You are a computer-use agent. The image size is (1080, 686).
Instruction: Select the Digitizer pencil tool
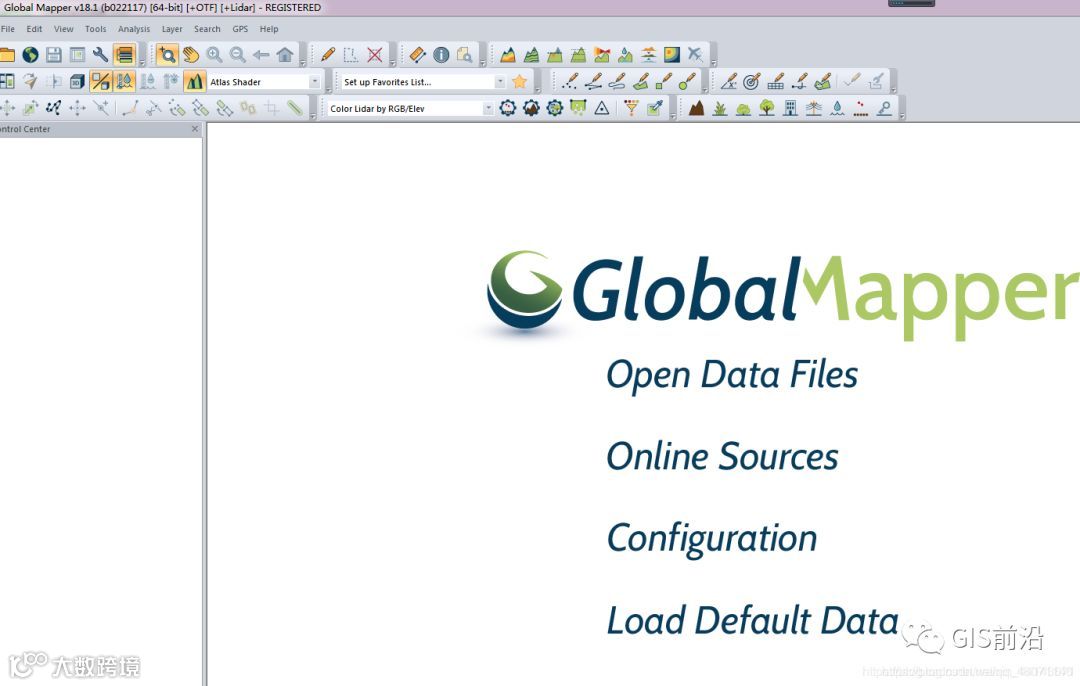click(329, 54)
